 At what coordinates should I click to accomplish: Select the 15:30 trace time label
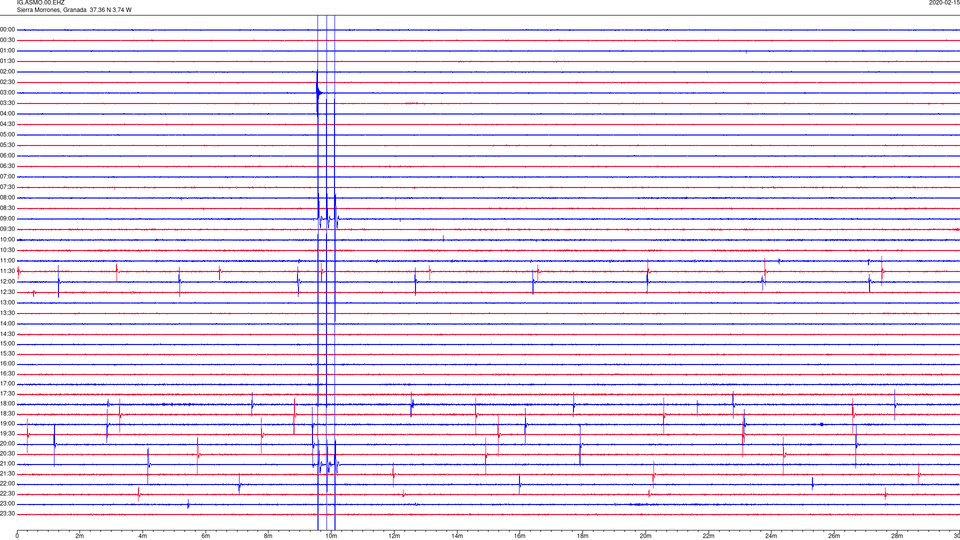tap(7, 354)
